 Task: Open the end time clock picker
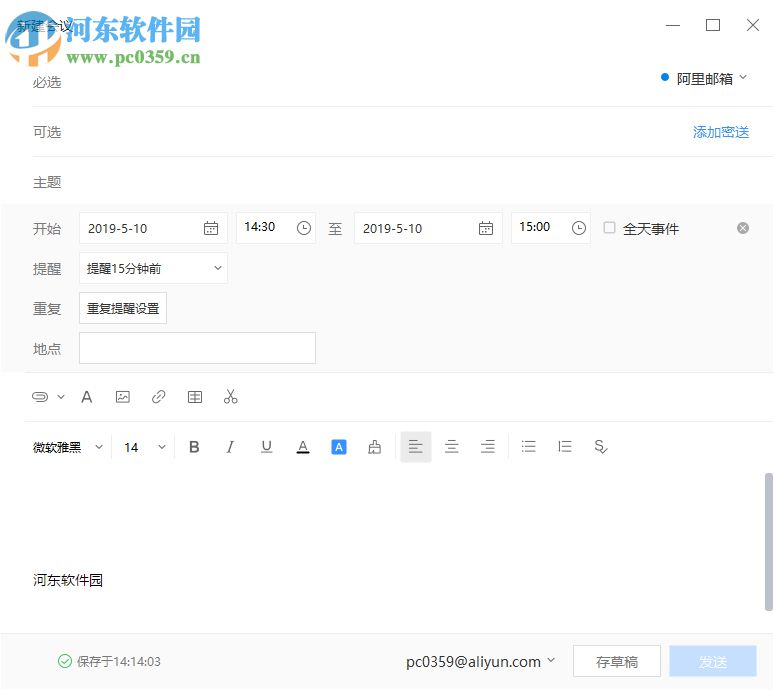tap(579, 228)
